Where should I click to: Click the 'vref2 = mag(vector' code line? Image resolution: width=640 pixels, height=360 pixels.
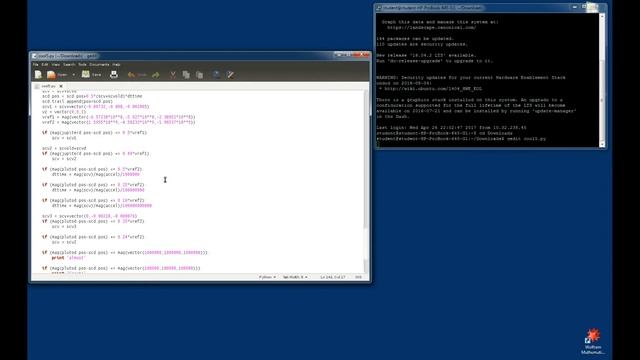click(118, 122)
